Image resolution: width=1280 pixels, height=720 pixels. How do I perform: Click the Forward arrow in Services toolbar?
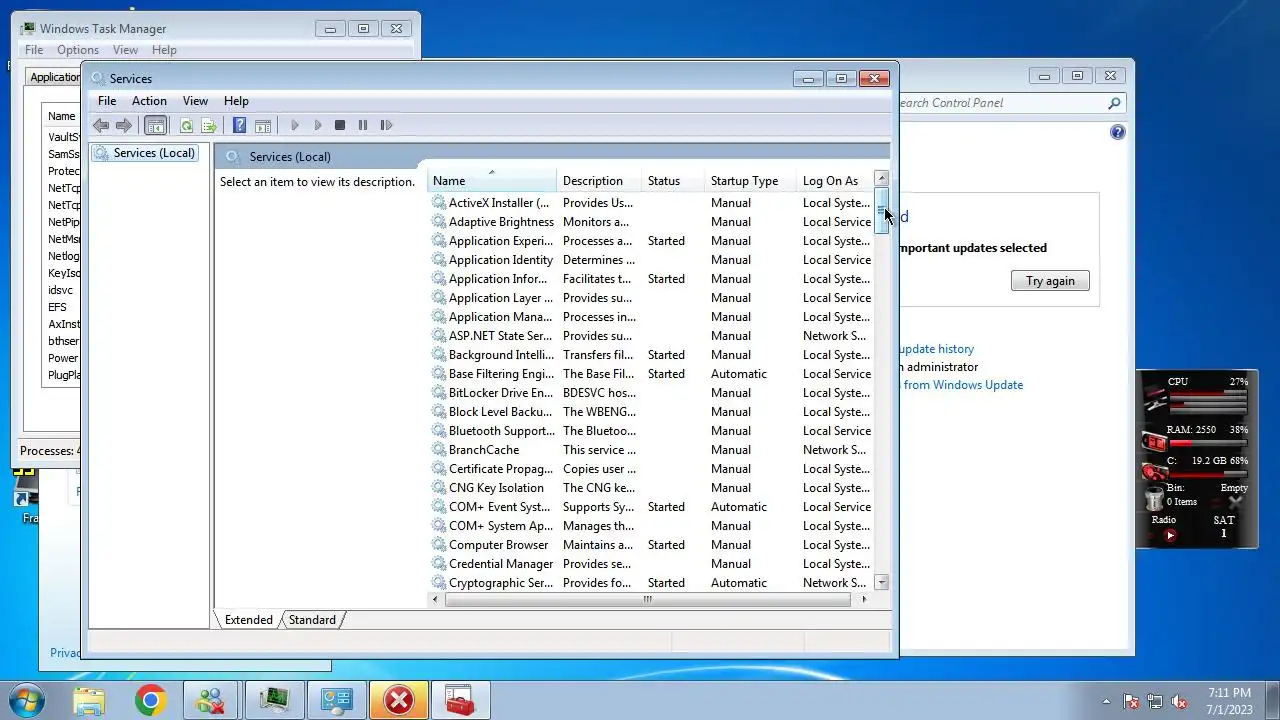tap(124, 125)
